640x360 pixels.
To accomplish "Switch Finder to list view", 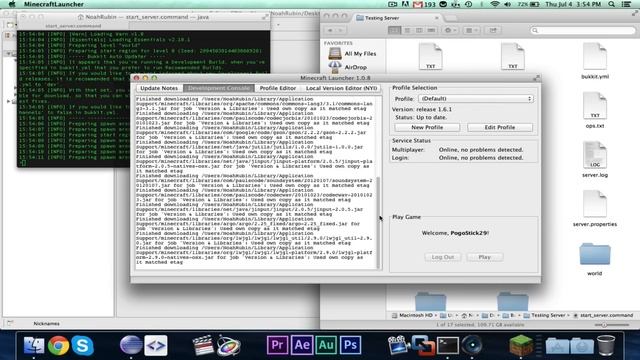I will click(x=407, y=30).
